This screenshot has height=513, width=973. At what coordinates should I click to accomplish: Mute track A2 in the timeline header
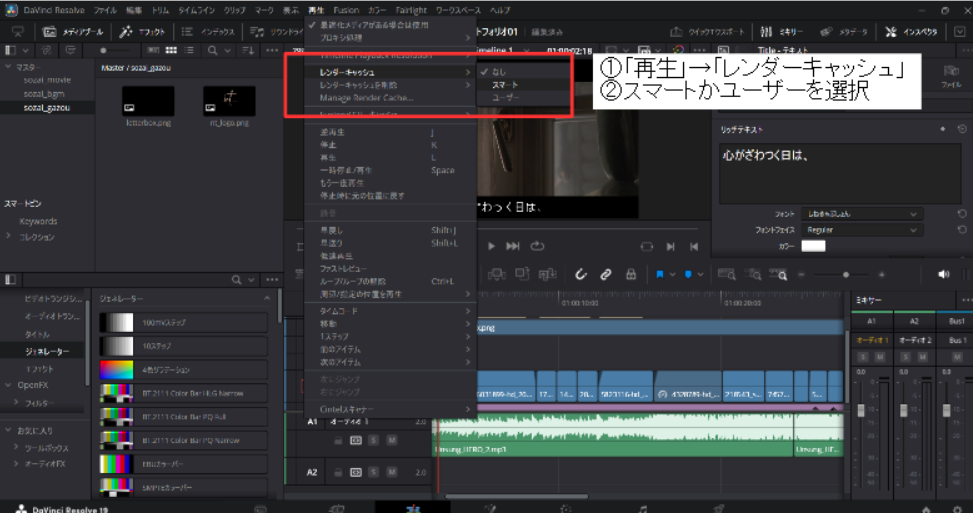click(x=392, y=472)
